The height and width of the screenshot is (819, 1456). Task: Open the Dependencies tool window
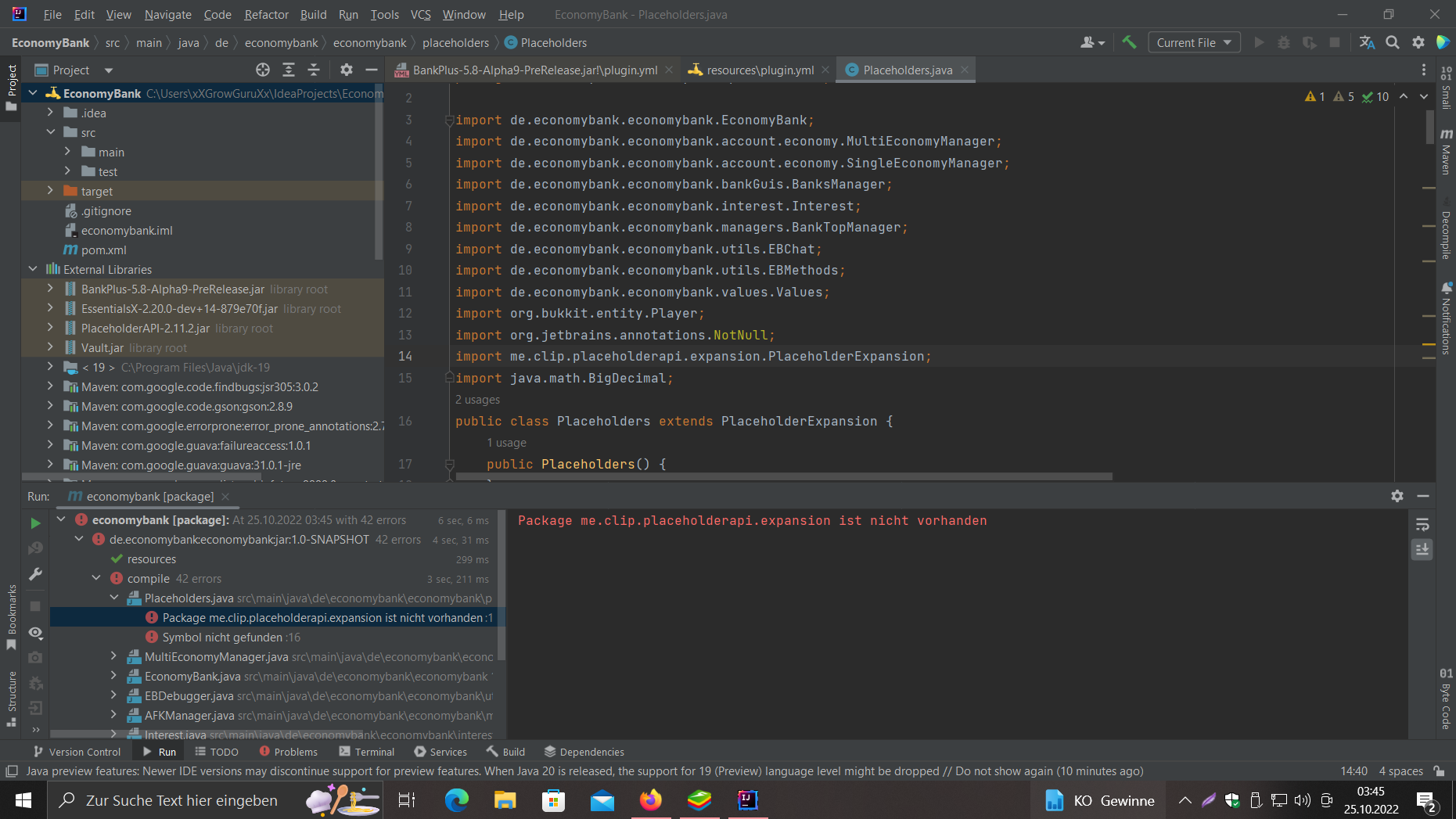coord(584,751)
